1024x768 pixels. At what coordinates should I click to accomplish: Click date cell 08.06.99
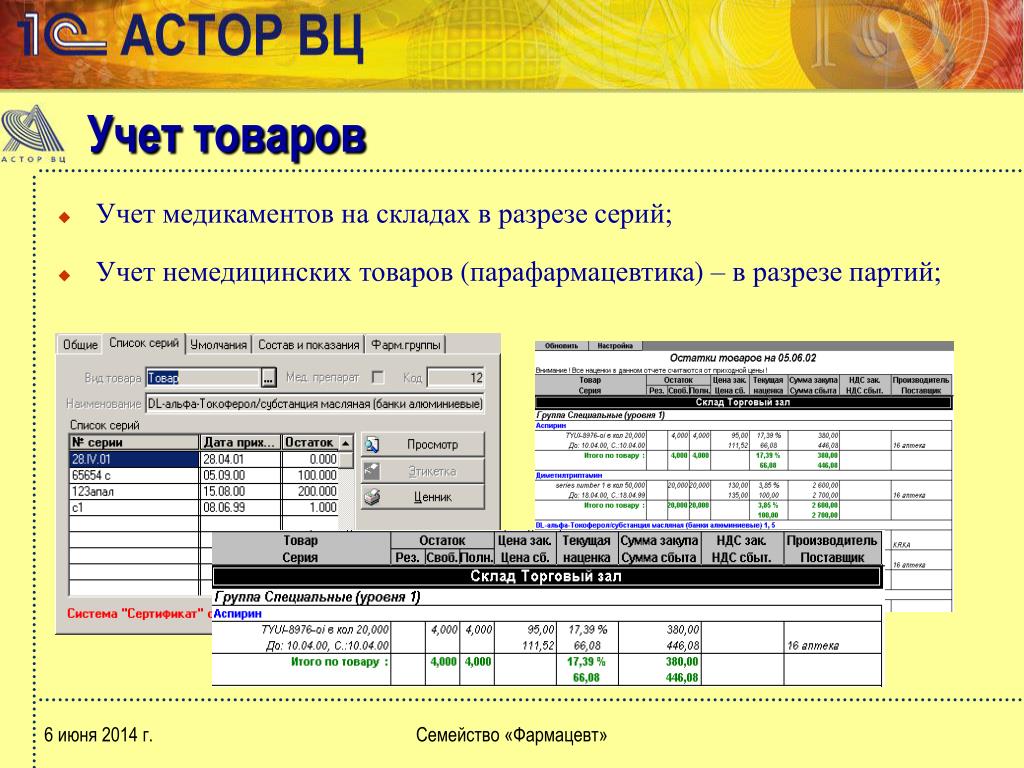click(x=240, y=507)
